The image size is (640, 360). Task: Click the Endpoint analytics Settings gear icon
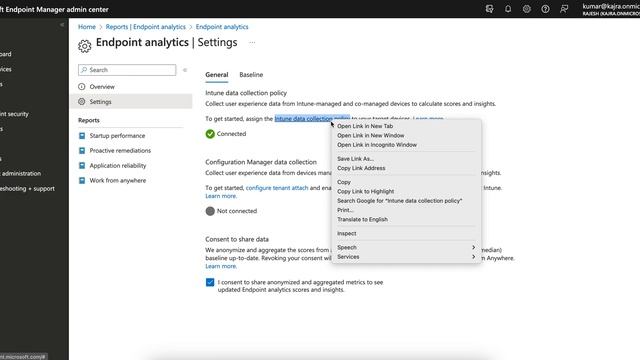(84, 46)
